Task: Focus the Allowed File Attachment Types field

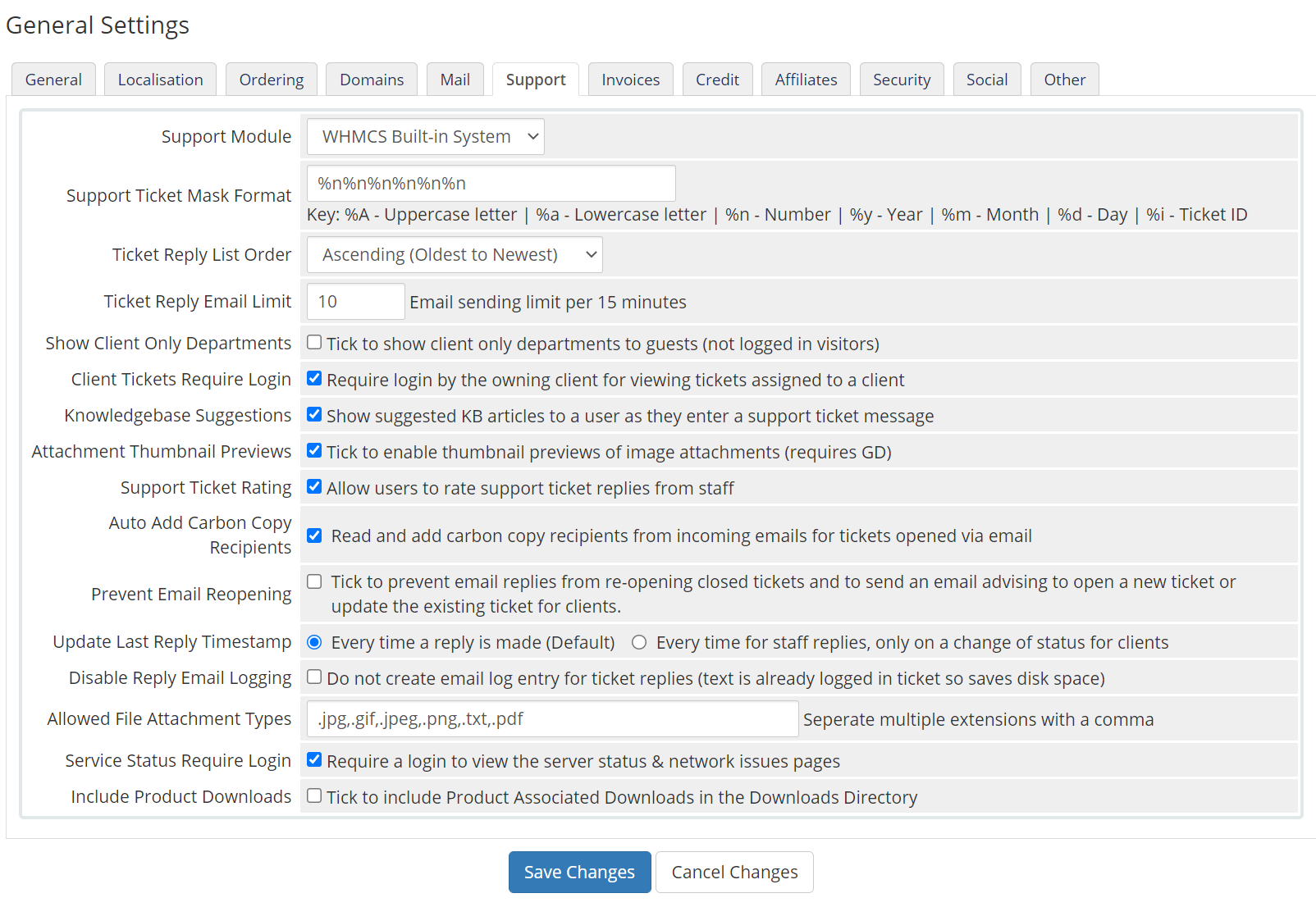Action: (x=552, y=719)
